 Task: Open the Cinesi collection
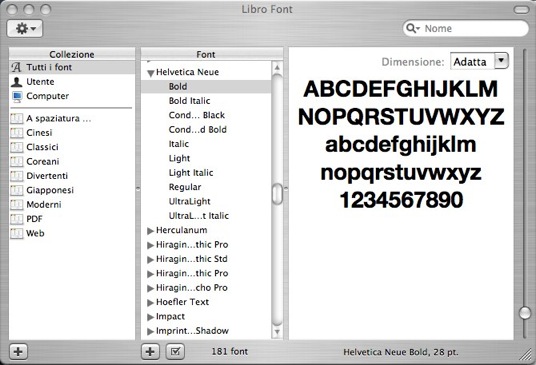pos(72,133)
